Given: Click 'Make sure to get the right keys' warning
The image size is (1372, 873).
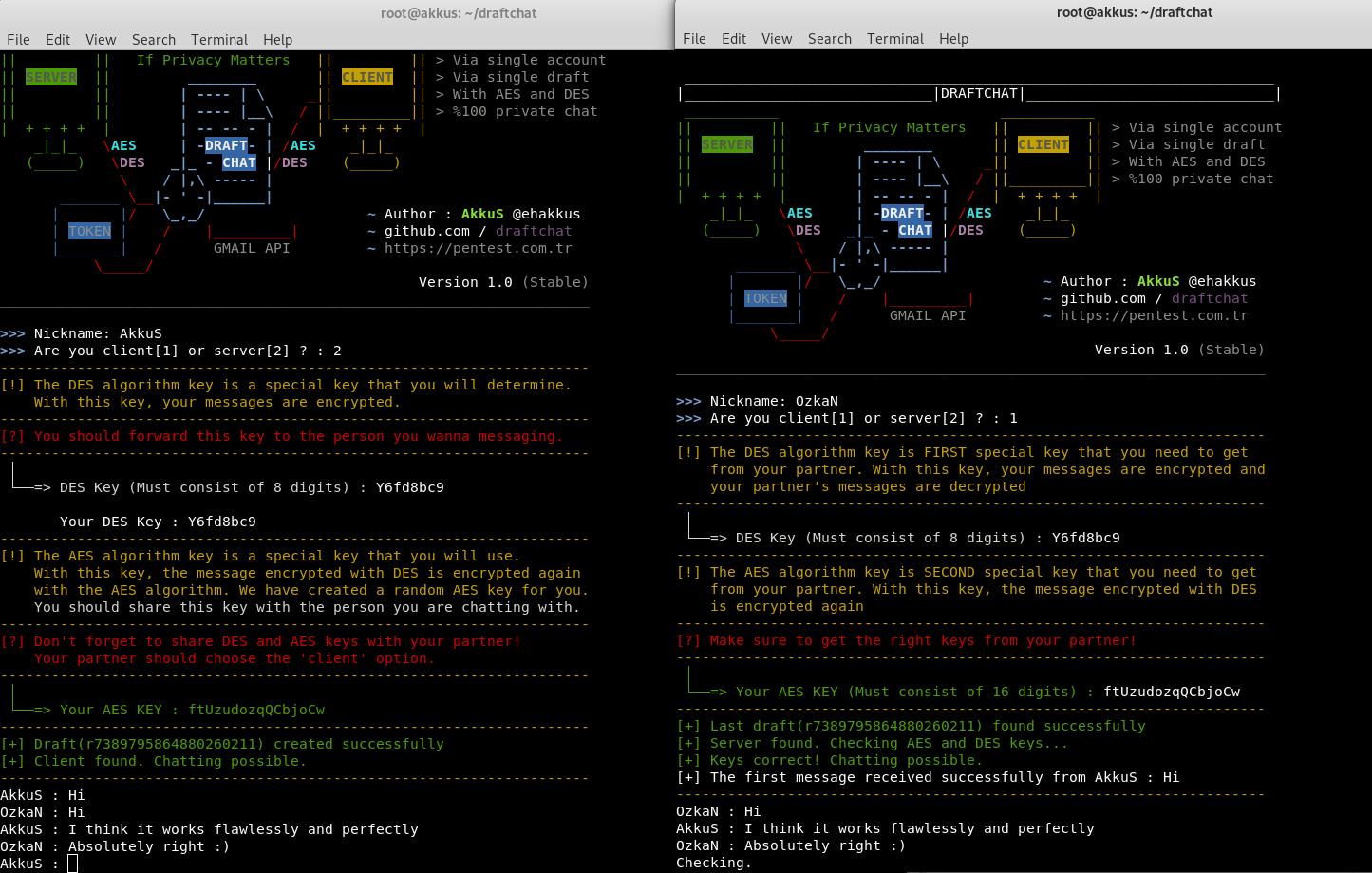Looking at the screenshot, I should coord(923,640).
